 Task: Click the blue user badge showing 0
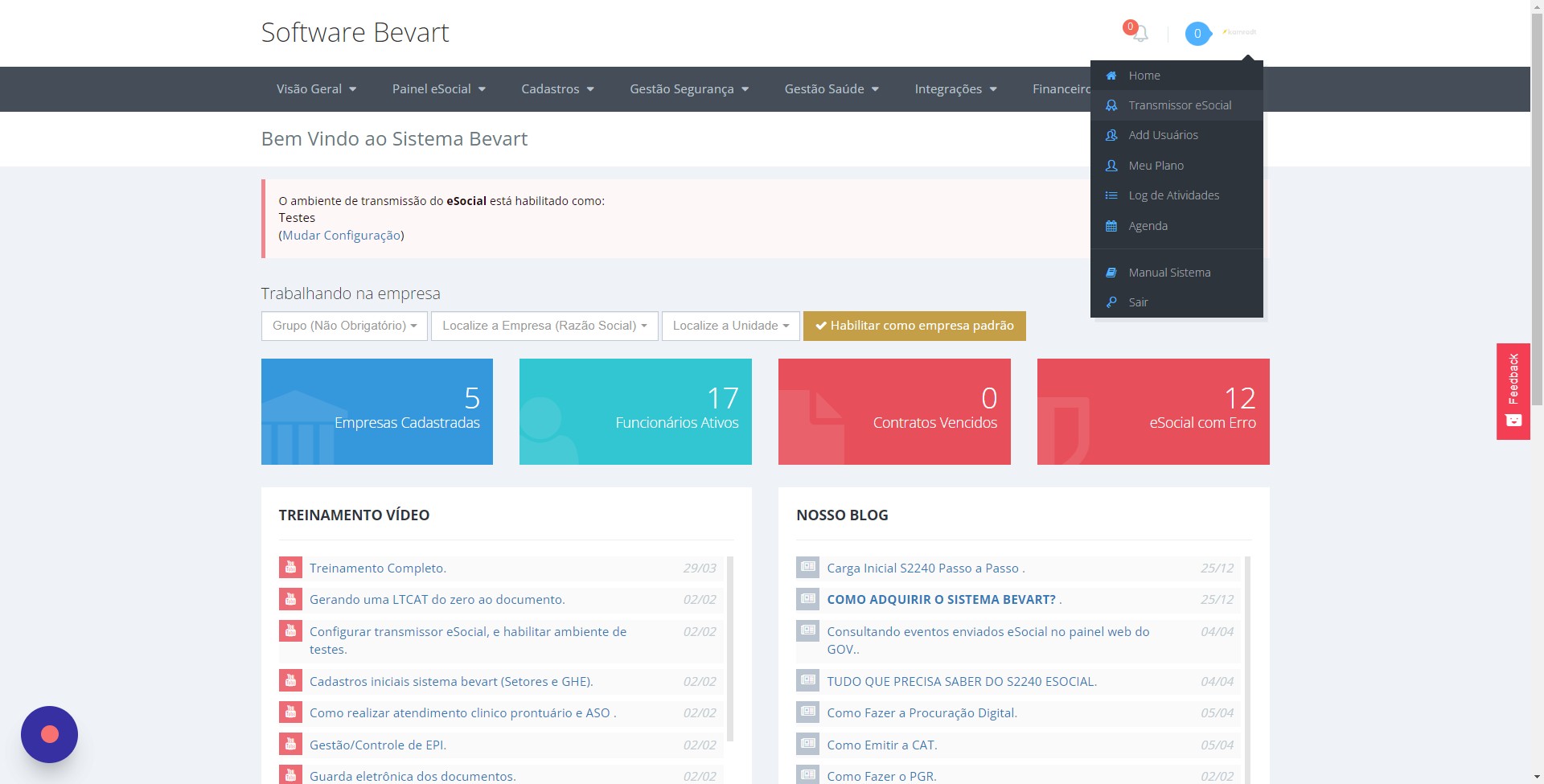(1197, 34)
